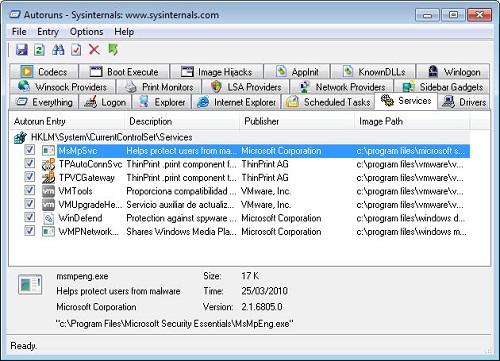
Task: Switch to the Everything tab
Action: [x=44, y=102]
